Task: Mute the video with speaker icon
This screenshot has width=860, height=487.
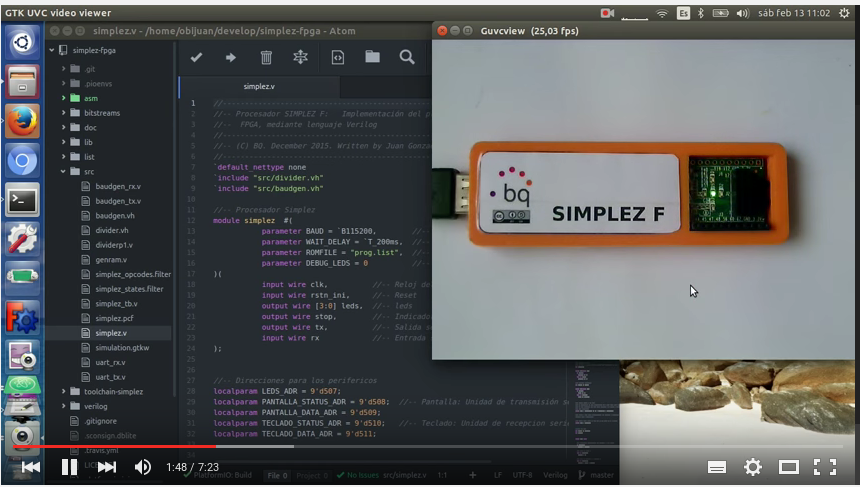Action: tap(143, 467)
